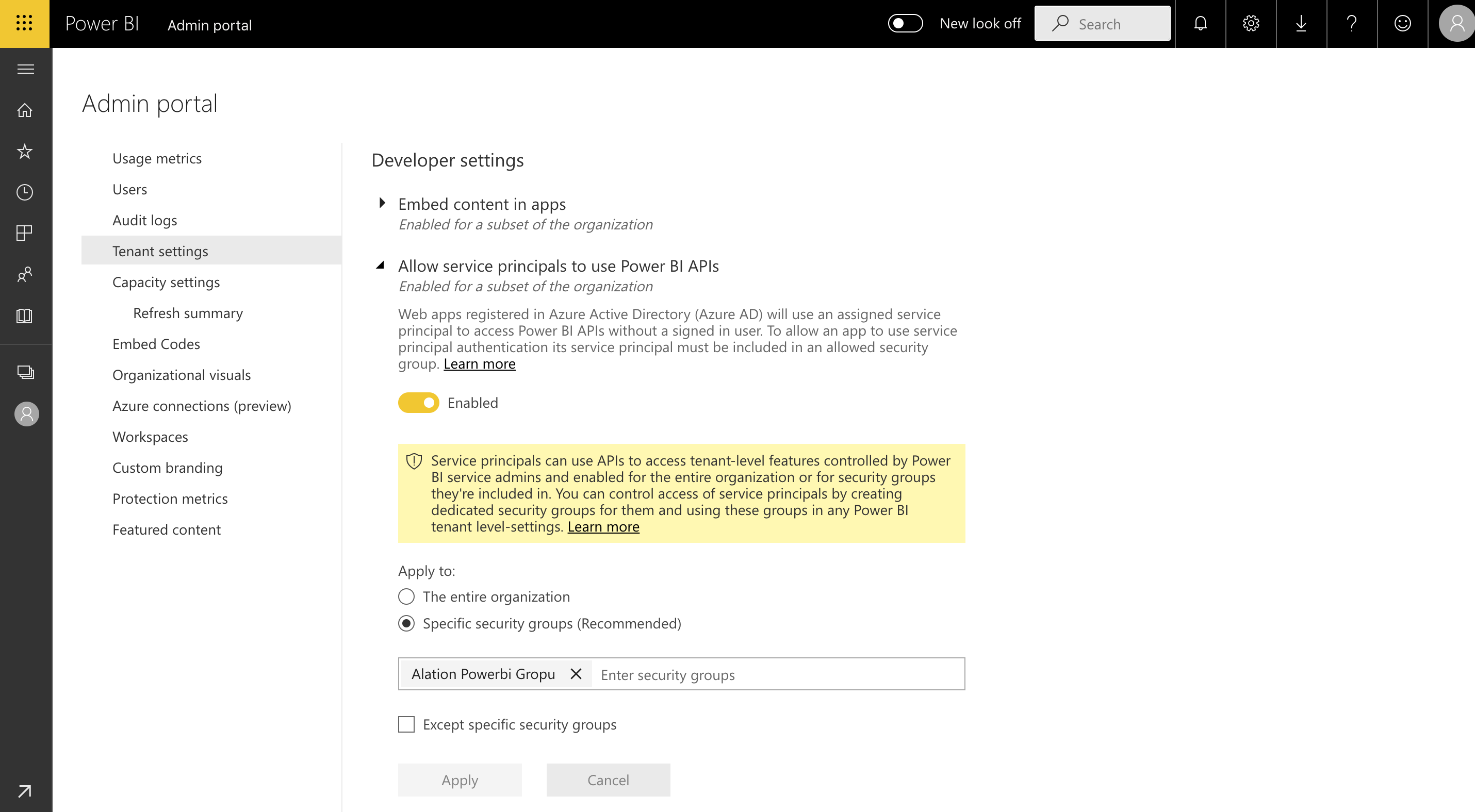
Task: Open the Office app launcher waffle icon
Action: (x=24, y=24)
